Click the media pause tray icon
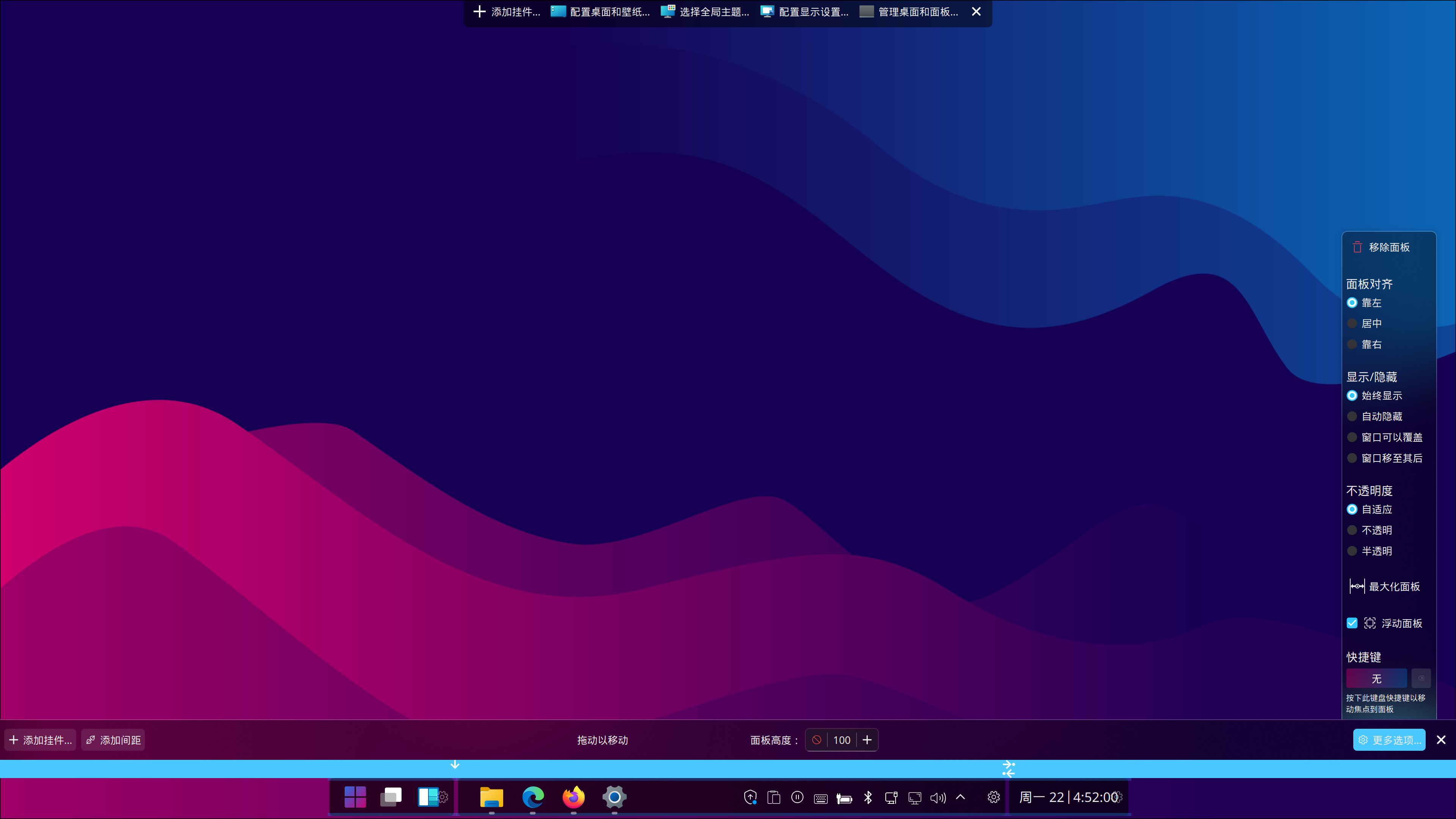 797,797
